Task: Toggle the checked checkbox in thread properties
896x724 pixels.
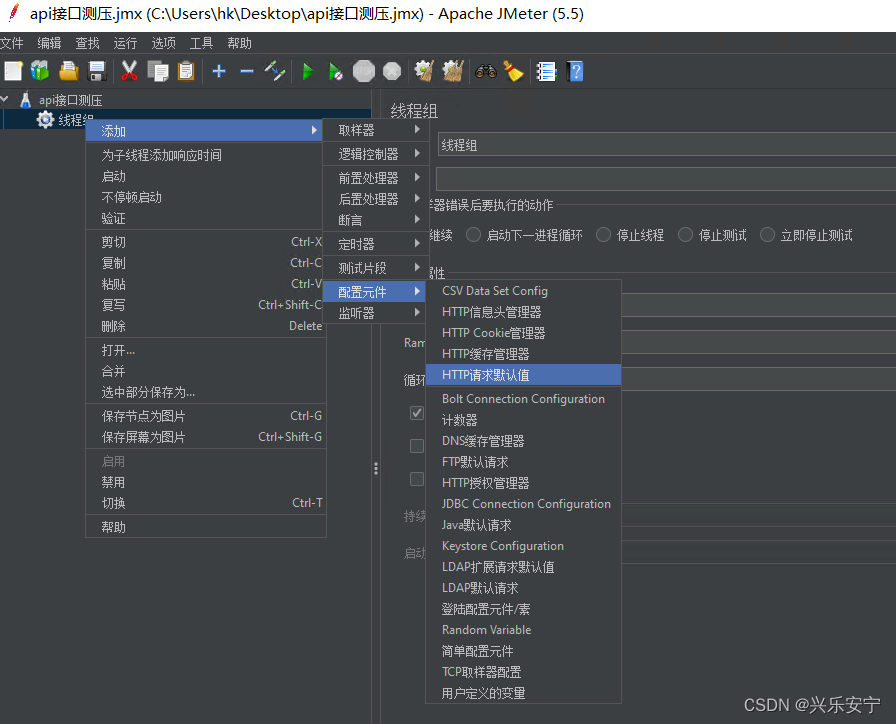Action: click(x=417, y=413)
